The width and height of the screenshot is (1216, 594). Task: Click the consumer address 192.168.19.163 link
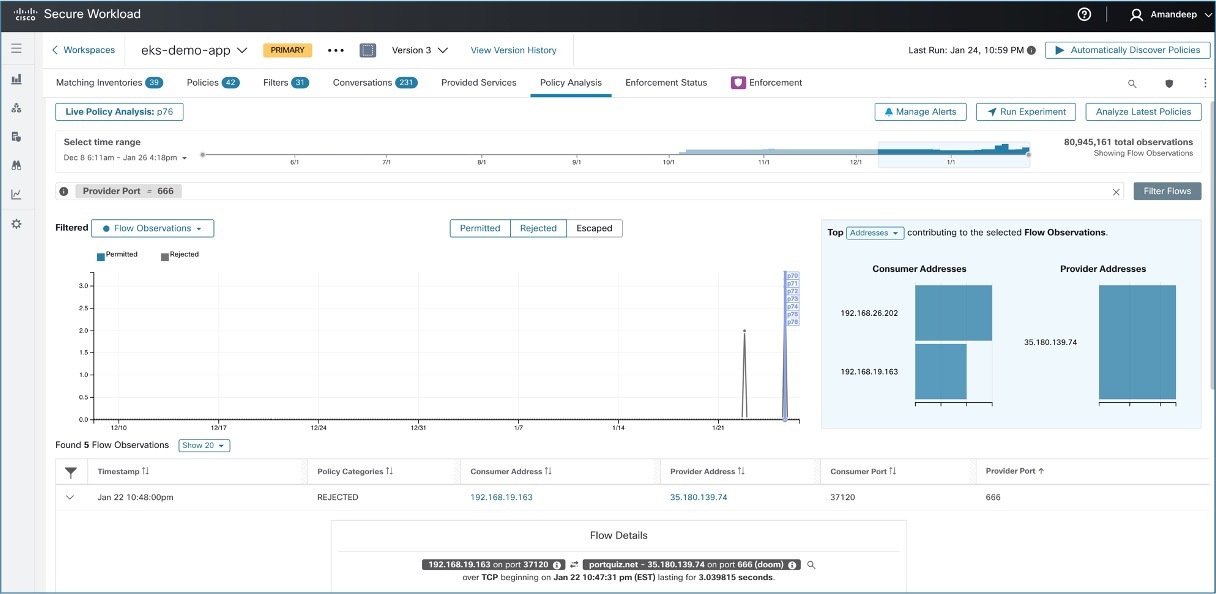(x=501, y=497)
